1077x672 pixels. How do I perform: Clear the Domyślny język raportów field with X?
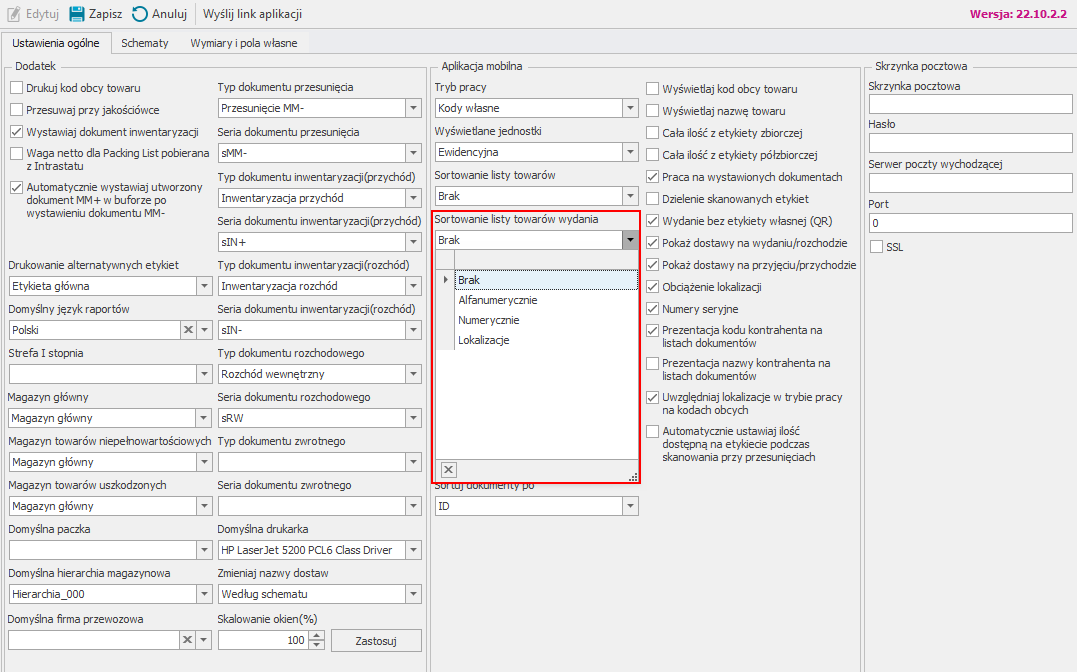[x=187, y=330]
